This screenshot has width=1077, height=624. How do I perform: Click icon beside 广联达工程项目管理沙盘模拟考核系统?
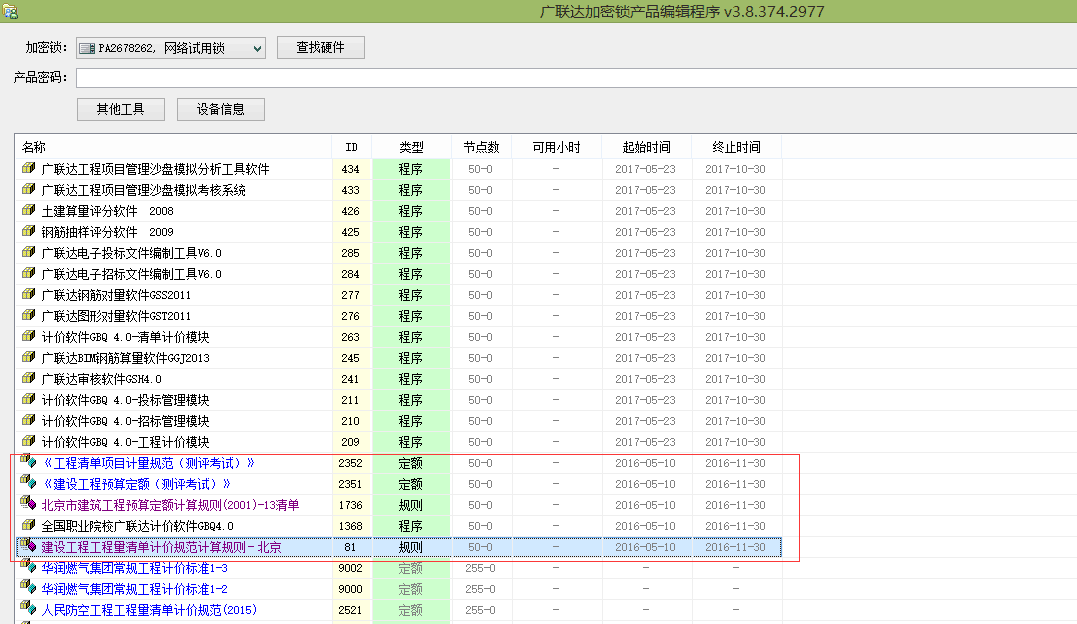tap(28, 189)
